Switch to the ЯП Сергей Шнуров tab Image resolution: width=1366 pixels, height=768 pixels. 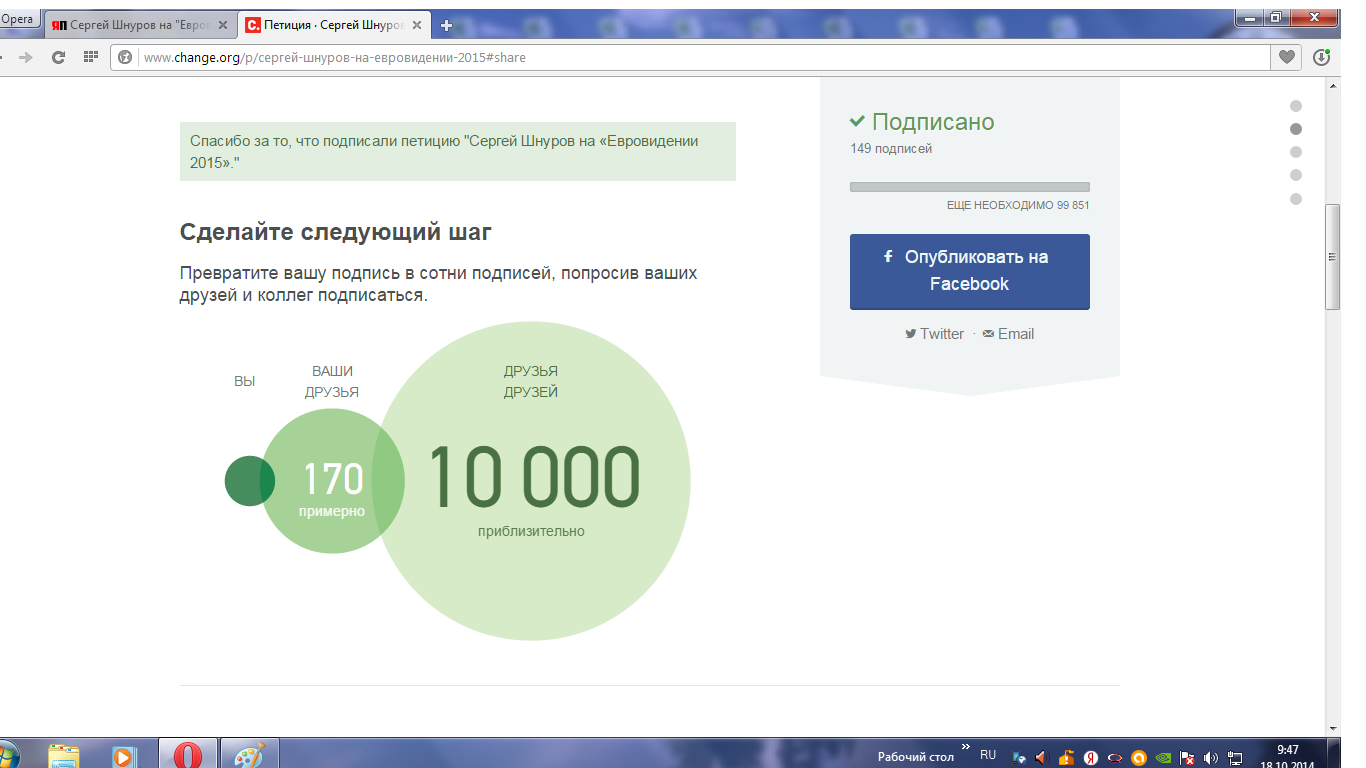pos(138,26)
